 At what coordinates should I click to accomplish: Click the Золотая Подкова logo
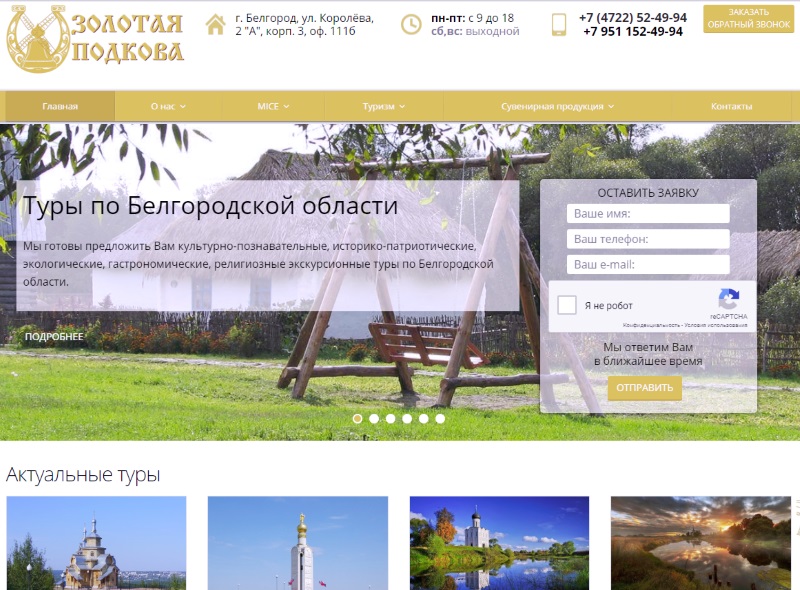click(x=96, y=40)
